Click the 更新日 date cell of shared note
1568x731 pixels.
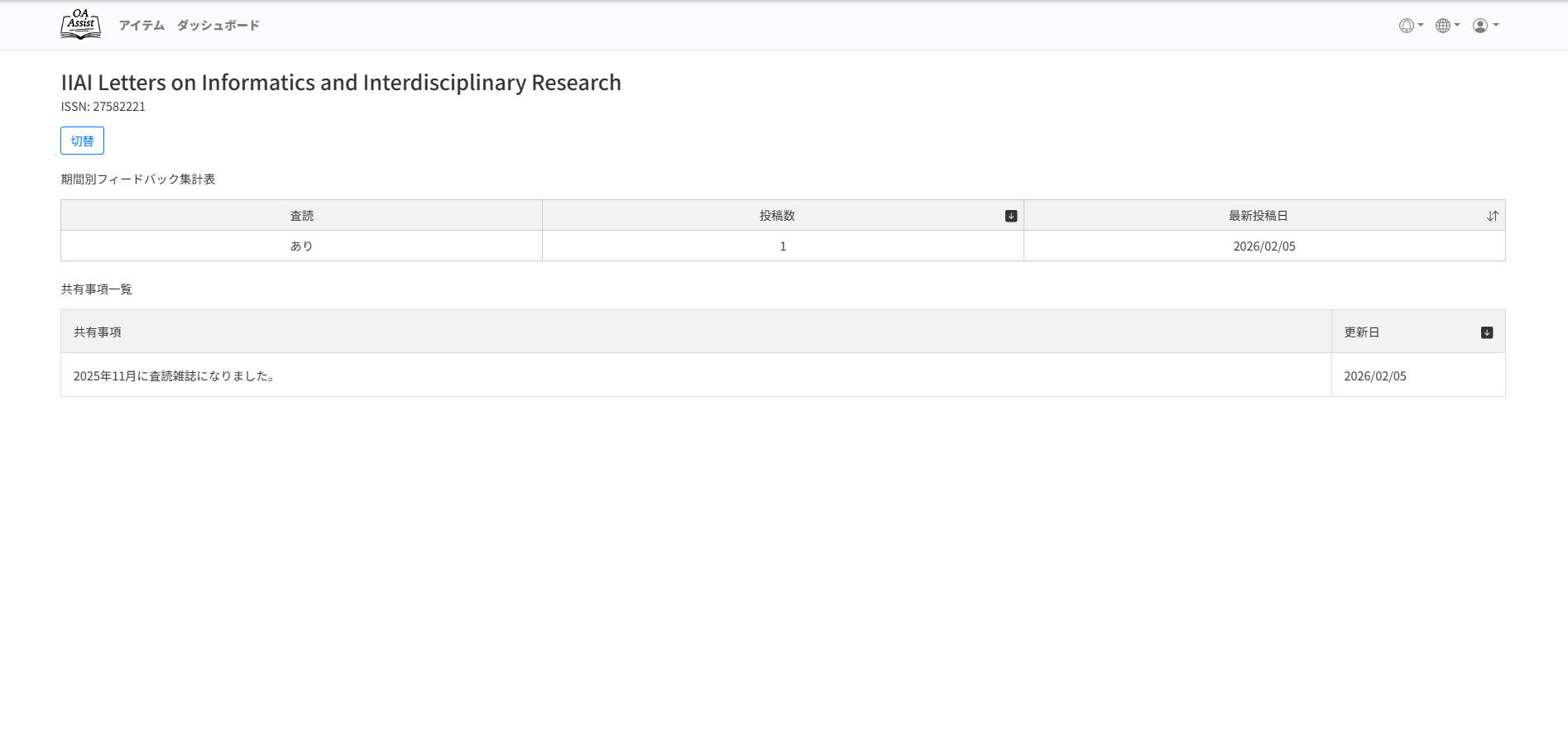tap(1374, 376)
